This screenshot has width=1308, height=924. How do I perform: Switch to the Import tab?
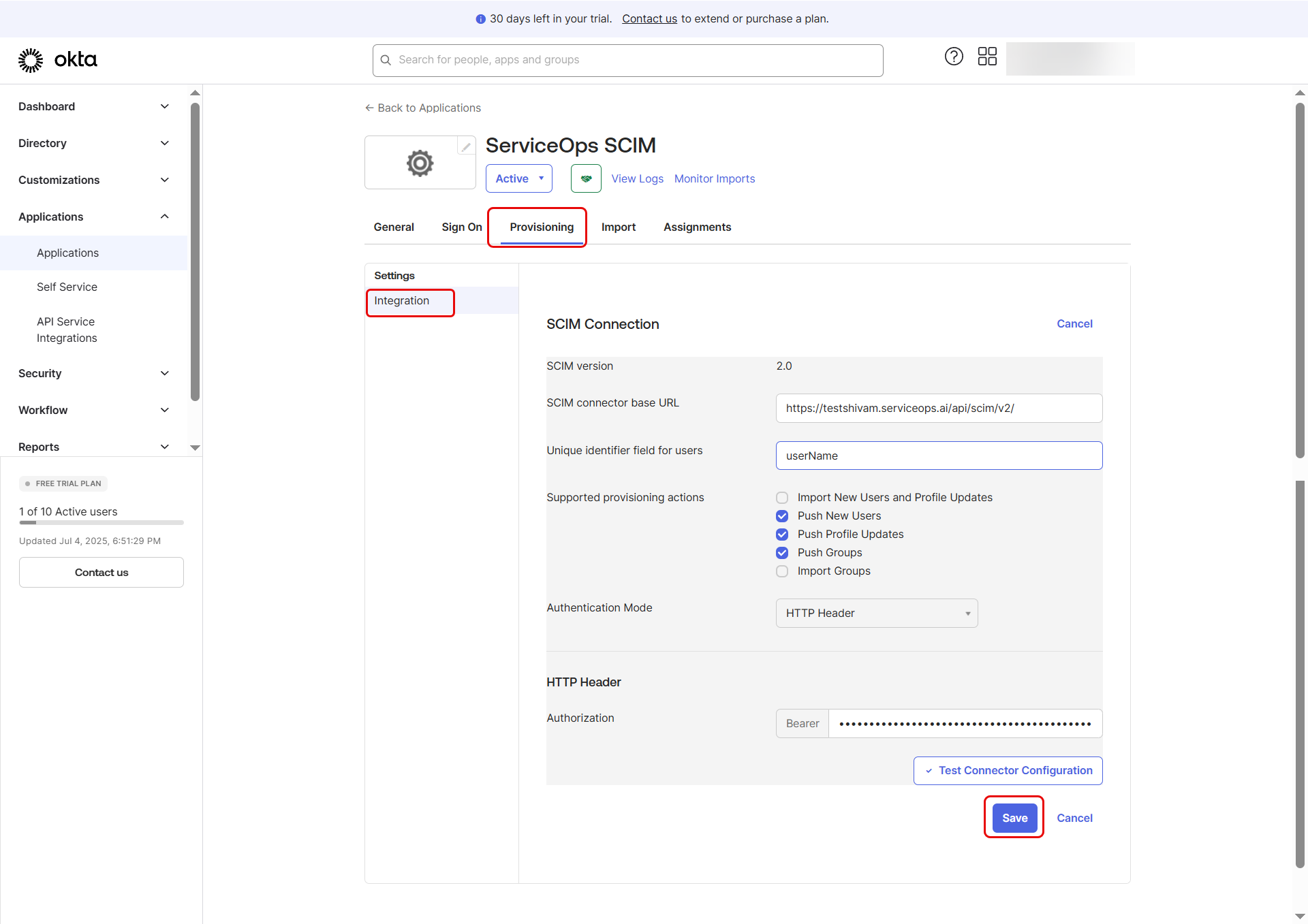point(618,227)
